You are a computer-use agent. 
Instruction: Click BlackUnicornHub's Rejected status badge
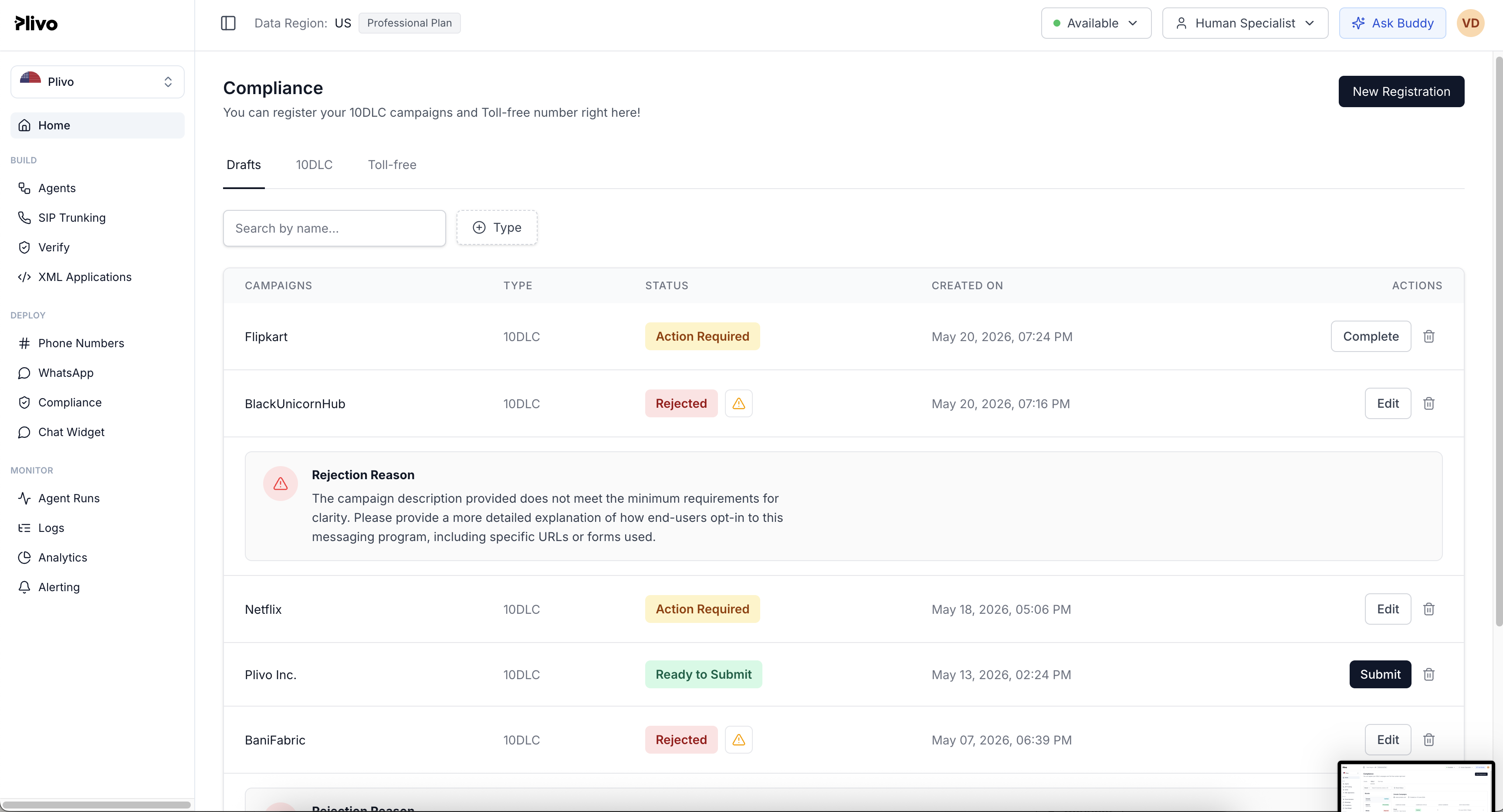(681, 404)
